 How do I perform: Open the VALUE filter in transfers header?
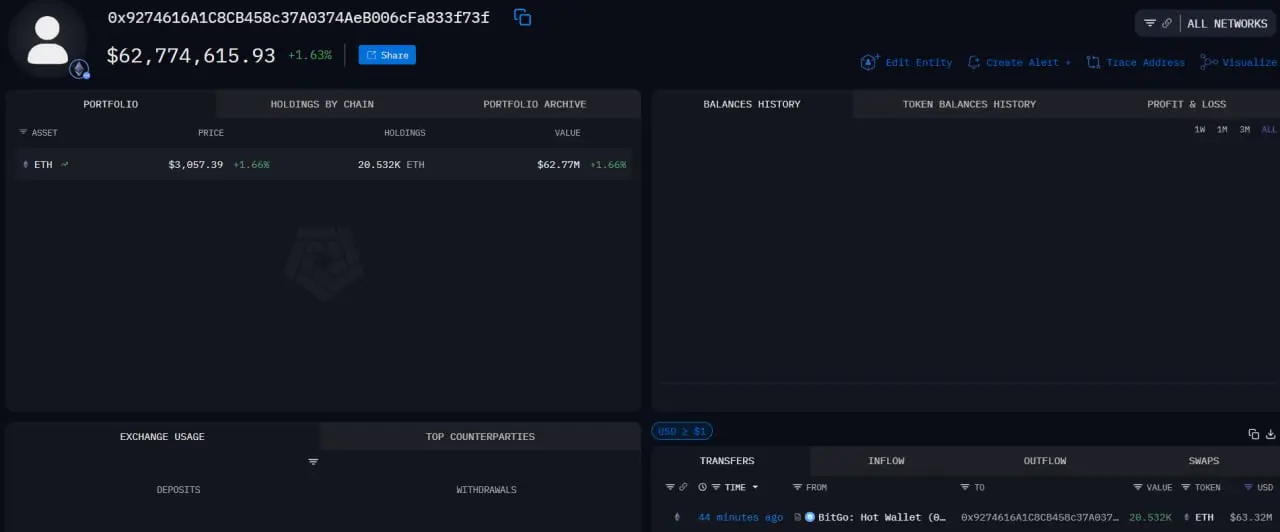1138,487
